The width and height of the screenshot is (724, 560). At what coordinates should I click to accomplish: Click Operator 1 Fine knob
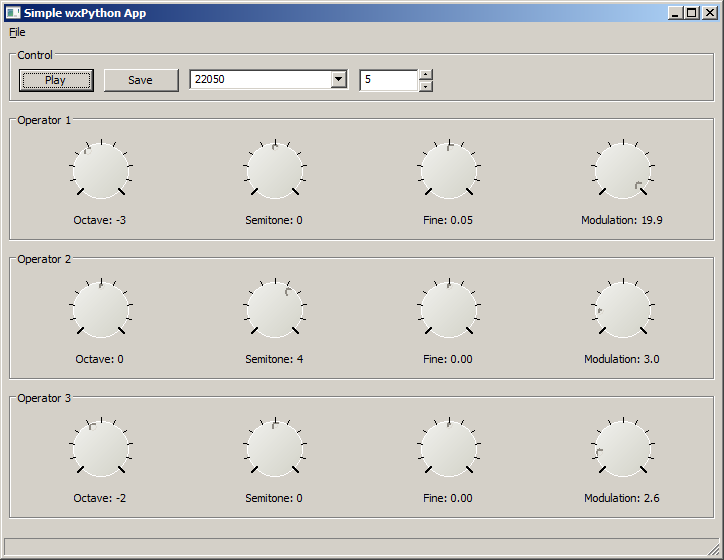point(449,170)
